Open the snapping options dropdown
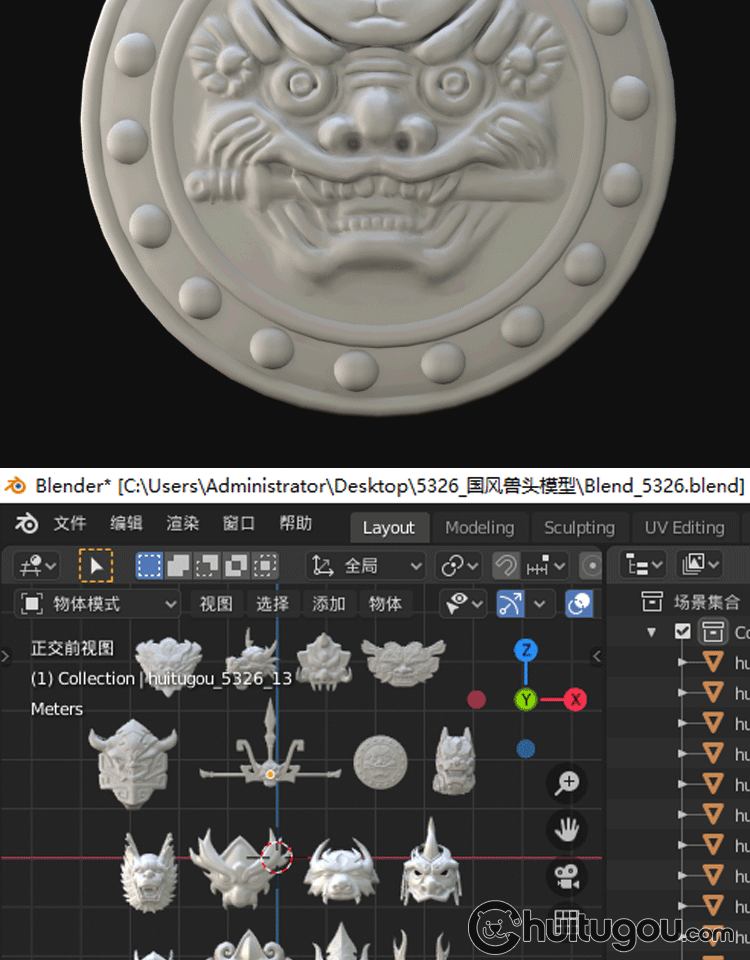Viewport: 750px width, 960px height. tap(545, 566)
